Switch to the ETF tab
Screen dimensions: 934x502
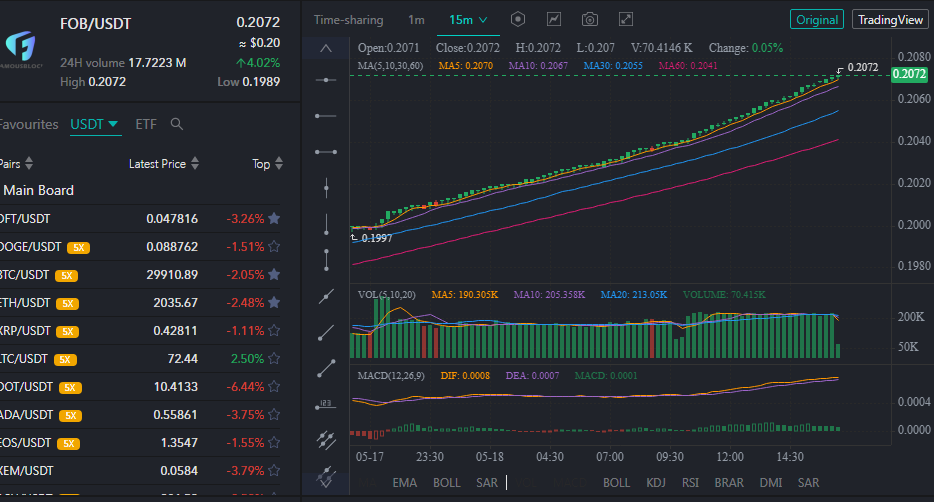146,124
